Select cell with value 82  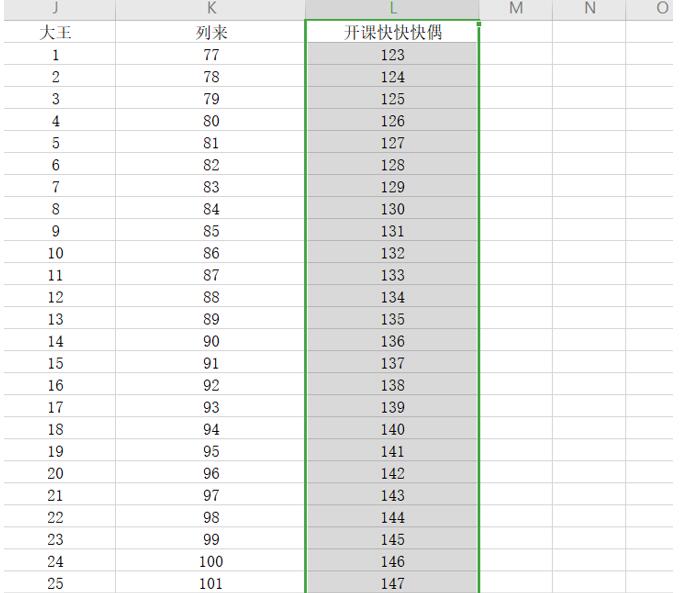click(x=211, y=165)
